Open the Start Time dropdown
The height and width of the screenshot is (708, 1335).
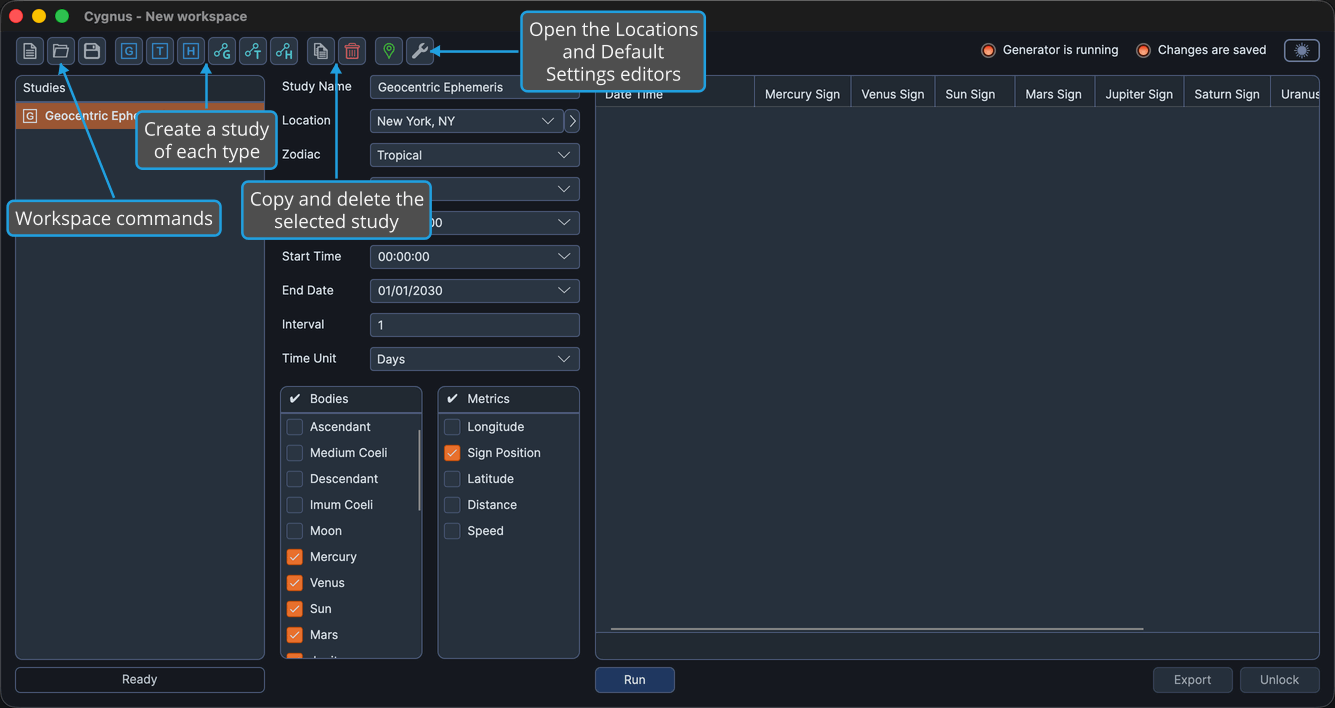click(475, 257)
